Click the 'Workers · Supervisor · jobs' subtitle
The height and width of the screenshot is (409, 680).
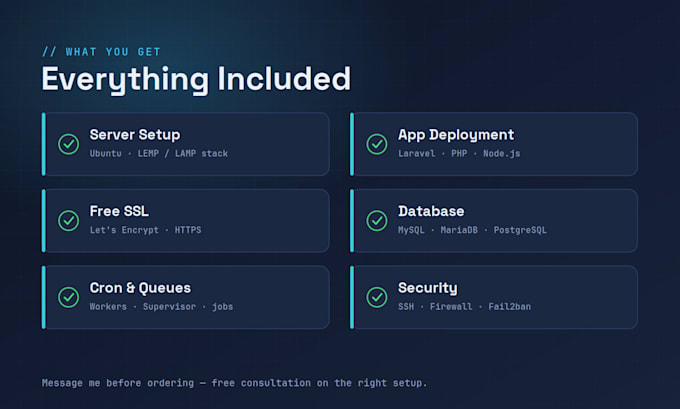click(161, 307)
